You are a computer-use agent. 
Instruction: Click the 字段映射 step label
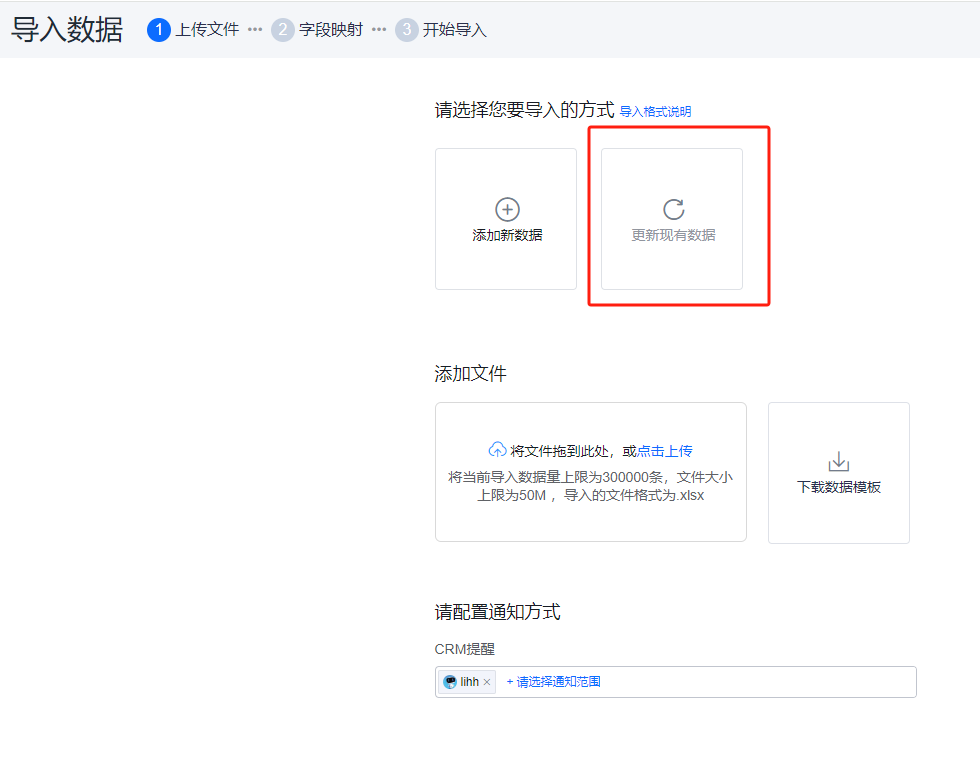click(x=331, y=30)
